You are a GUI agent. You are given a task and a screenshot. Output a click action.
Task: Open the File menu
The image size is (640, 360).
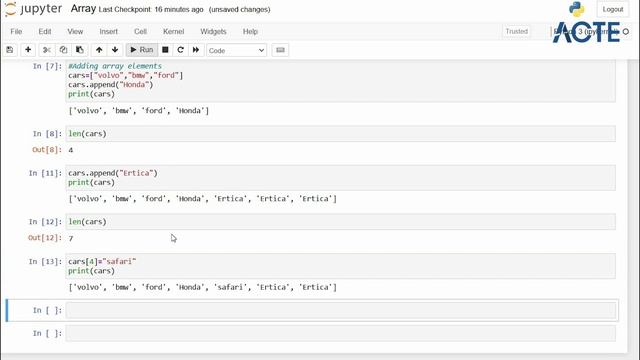pyautogui.click(x=16, y=31)
